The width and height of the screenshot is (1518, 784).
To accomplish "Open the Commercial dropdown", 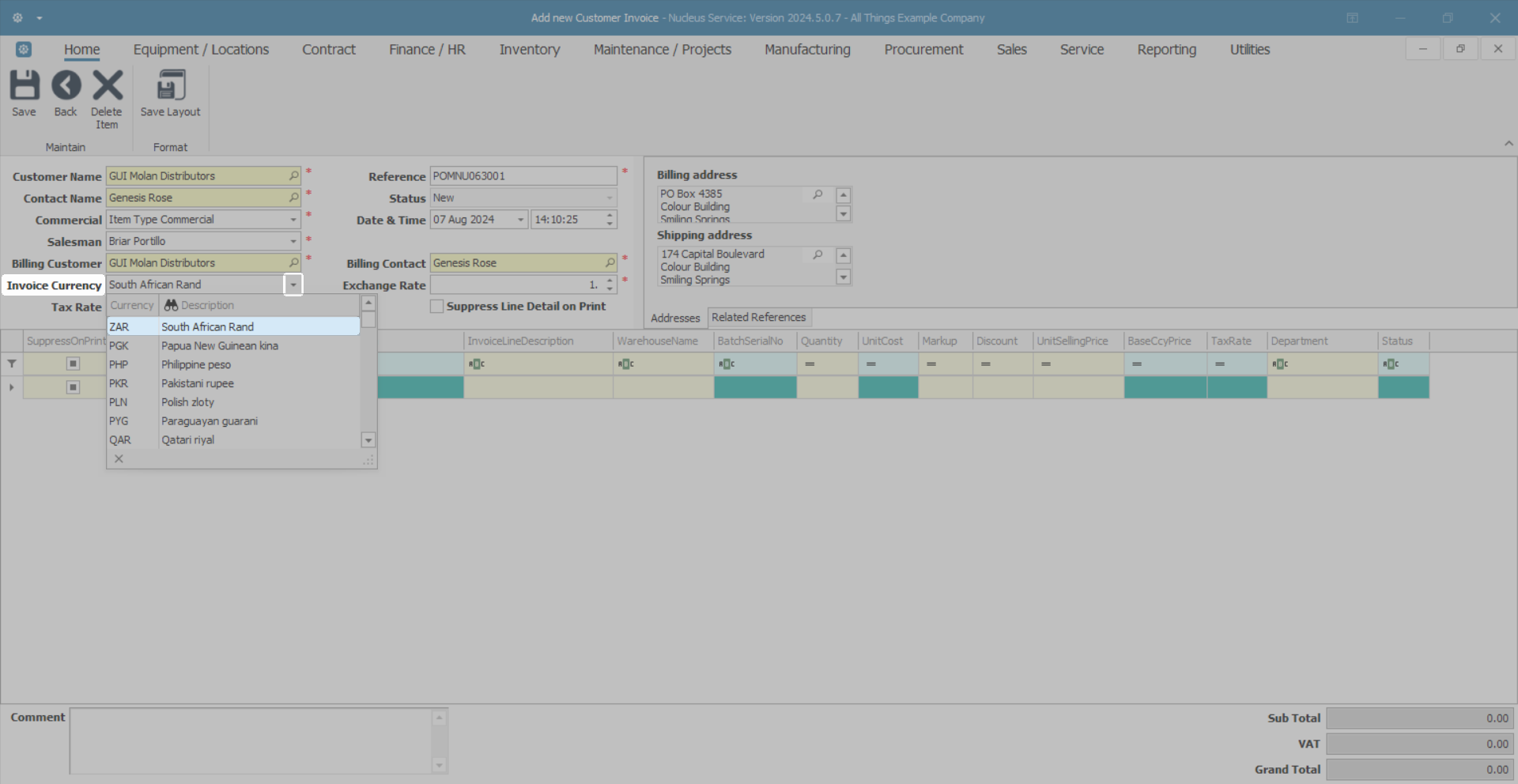I will (x=293, y=219).
